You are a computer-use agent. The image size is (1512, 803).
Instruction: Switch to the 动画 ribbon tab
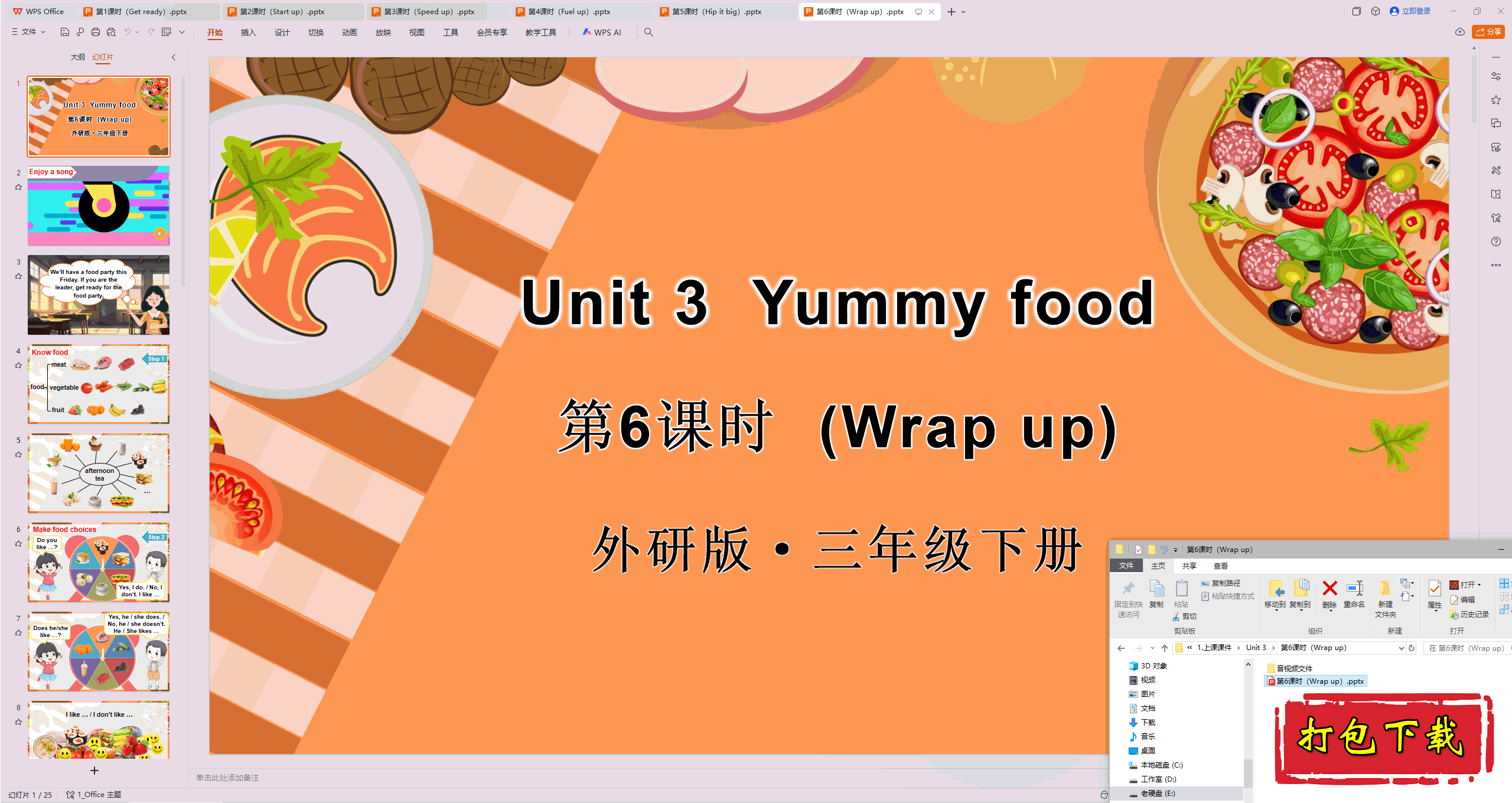(x=349, y=32)
